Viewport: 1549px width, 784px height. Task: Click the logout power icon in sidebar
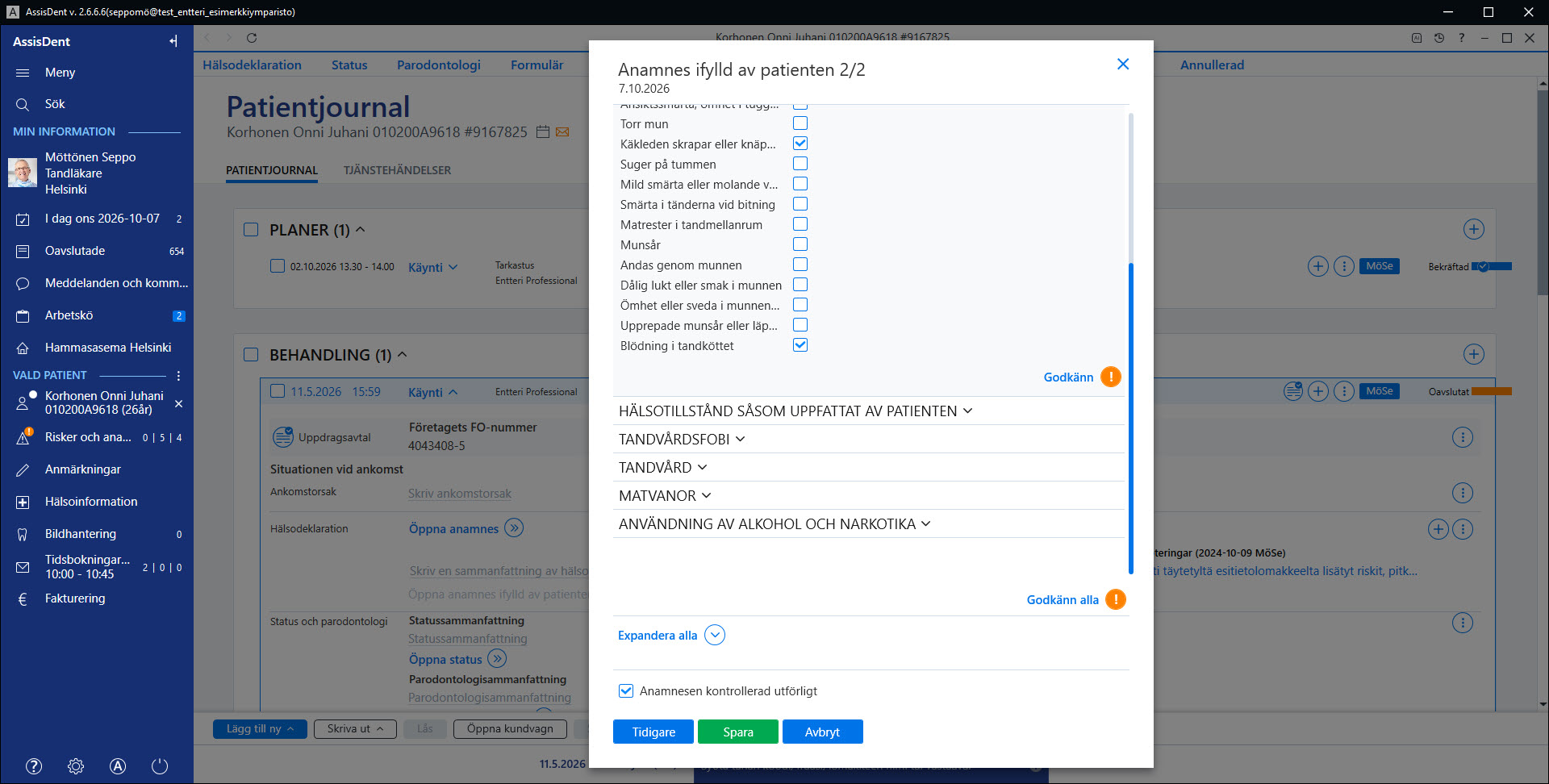click(160, 766)
